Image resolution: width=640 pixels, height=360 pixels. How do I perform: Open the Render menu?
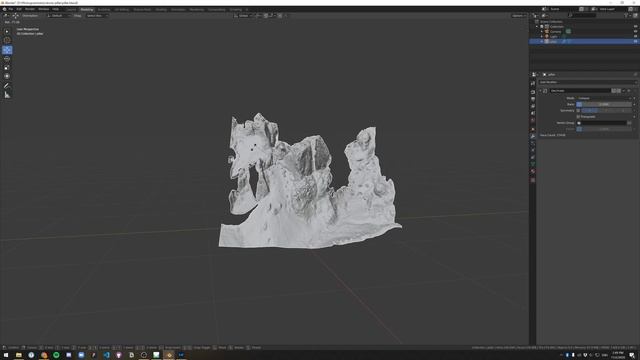pos(30,9)
